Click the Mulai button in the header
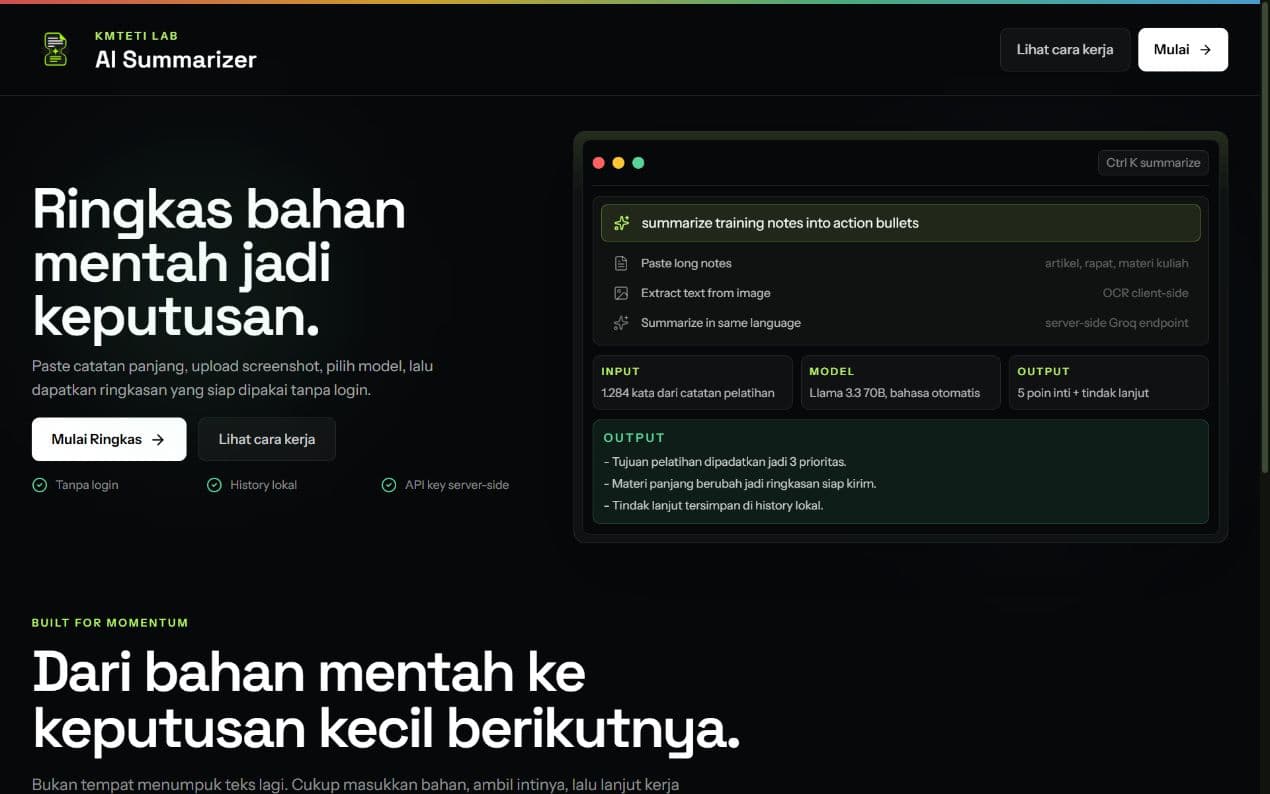Image resolution: width=1270 pixels, height=794 pixels. 1183,49
